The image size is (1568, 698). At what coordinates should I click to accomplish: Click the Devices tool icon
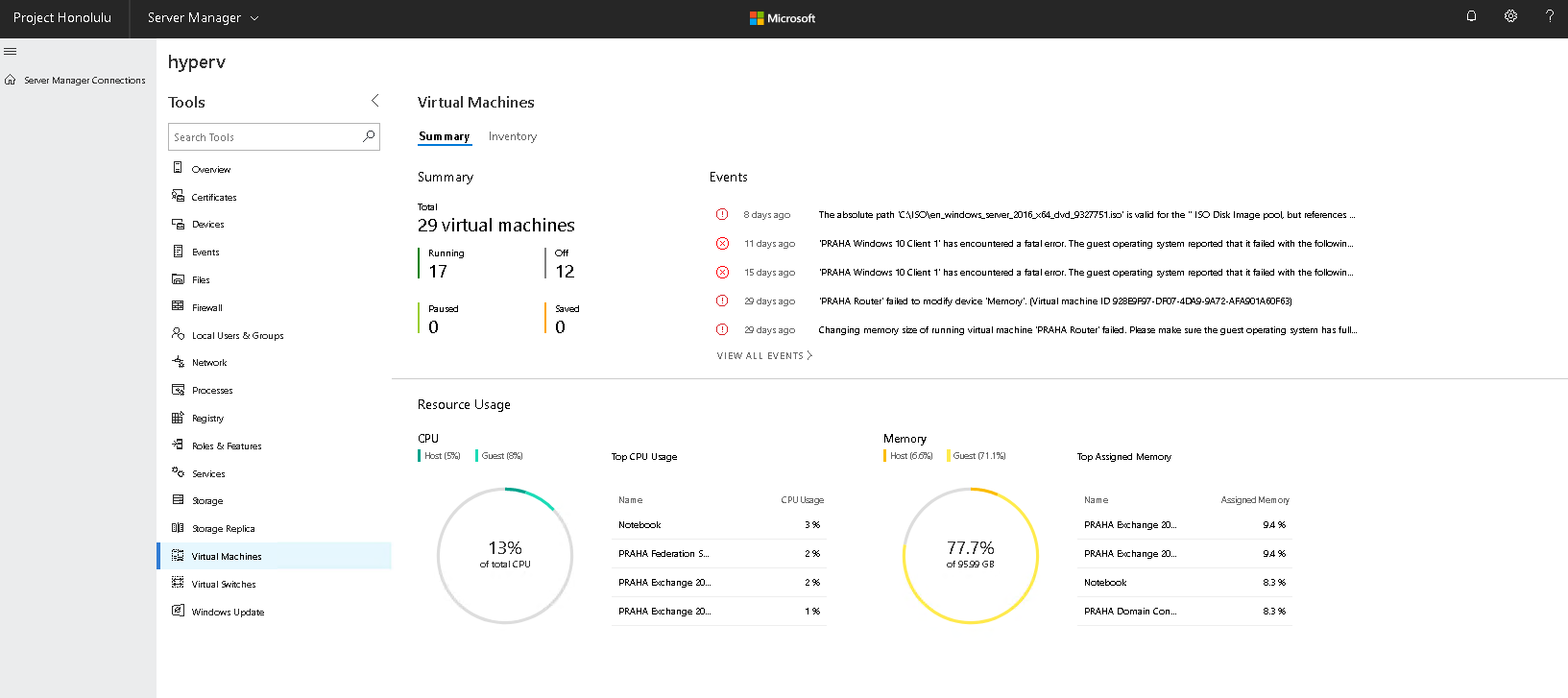coord(178,224)
